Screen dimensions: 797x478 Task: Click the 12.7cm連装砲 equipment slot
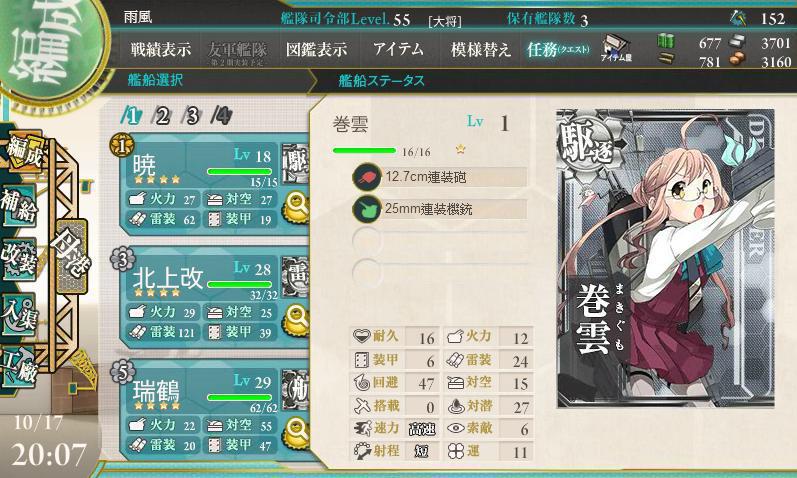point(440,177)
